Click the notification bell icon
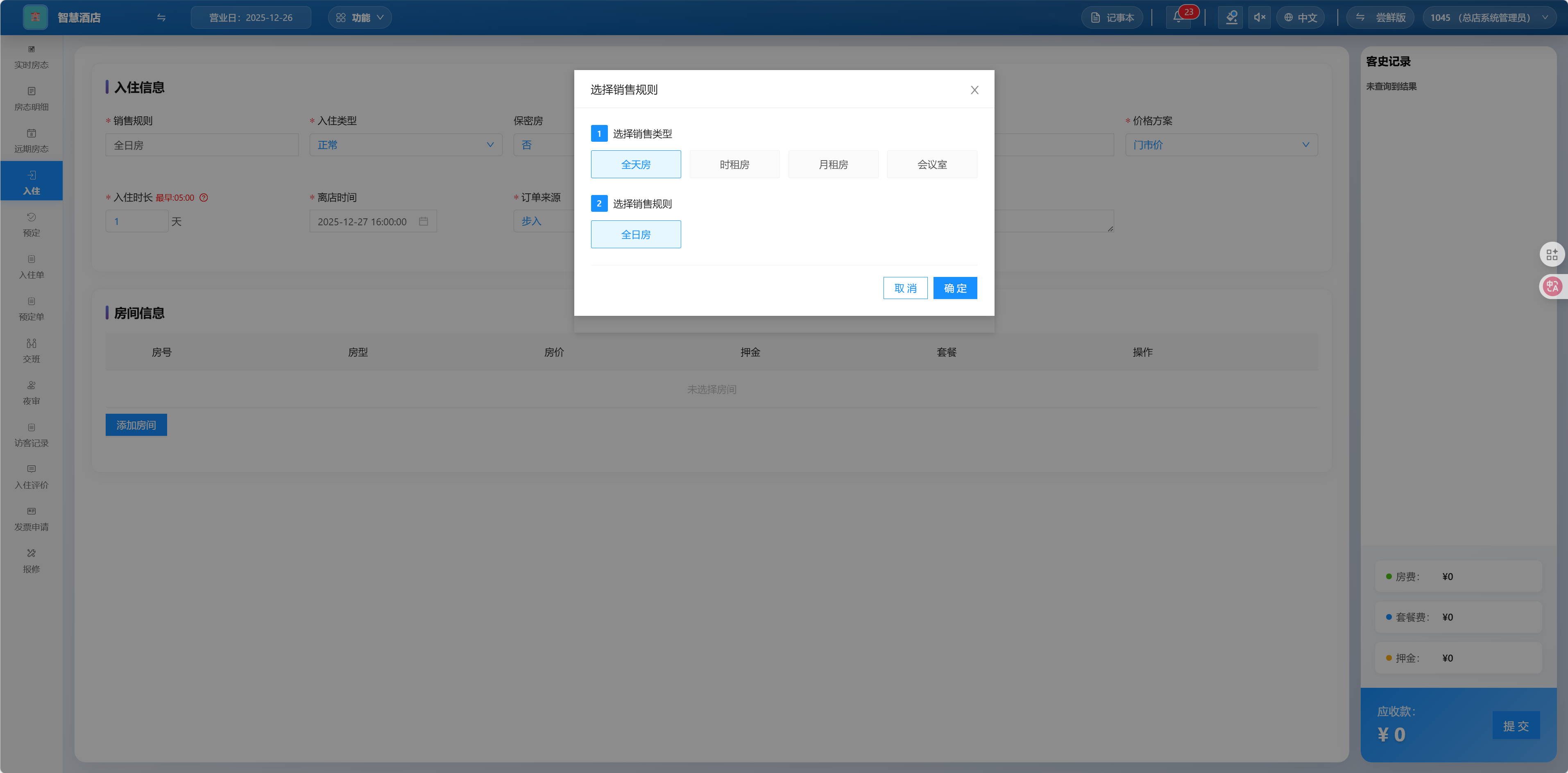This screenshot has height=773, width=1568. [x=1178, y=18]
